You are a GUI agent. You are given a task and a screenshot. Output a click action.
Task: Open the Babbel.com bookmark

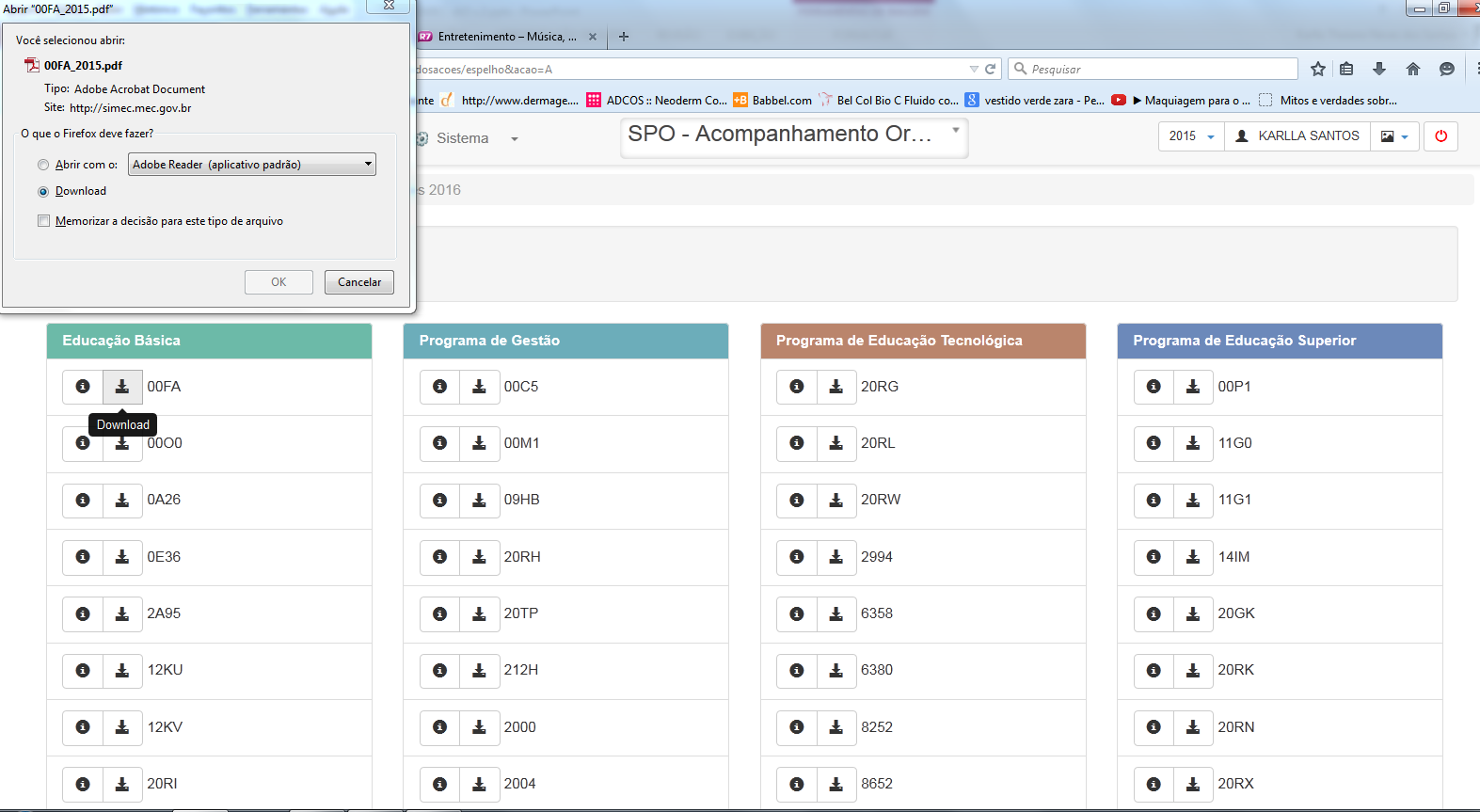pyautogui.click(x=772, y=100)
